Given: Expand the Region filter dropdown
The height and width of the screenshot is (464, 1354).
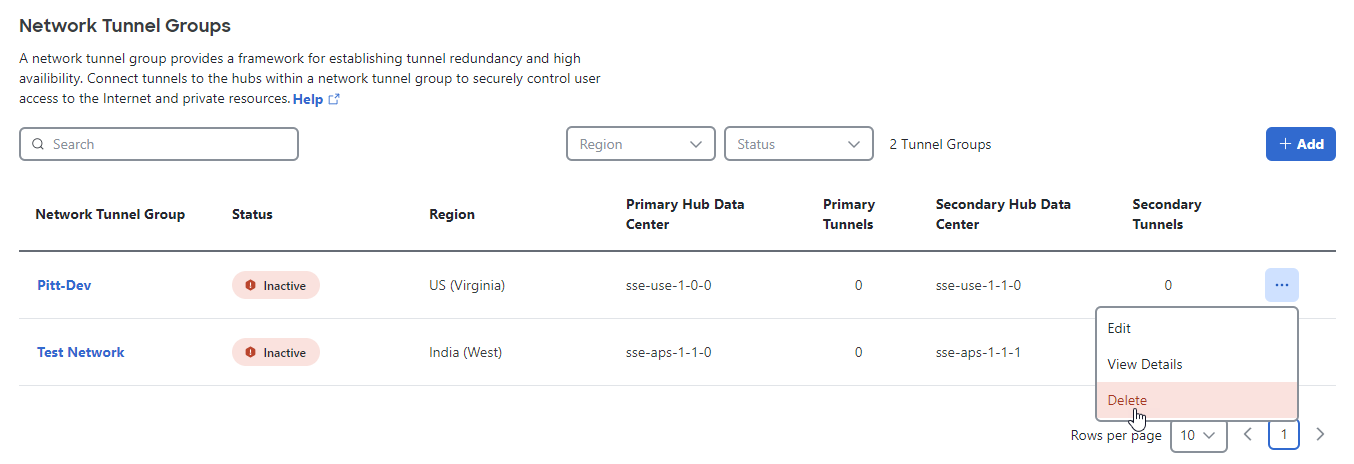Looking at the screenshot, I should 641,144.
